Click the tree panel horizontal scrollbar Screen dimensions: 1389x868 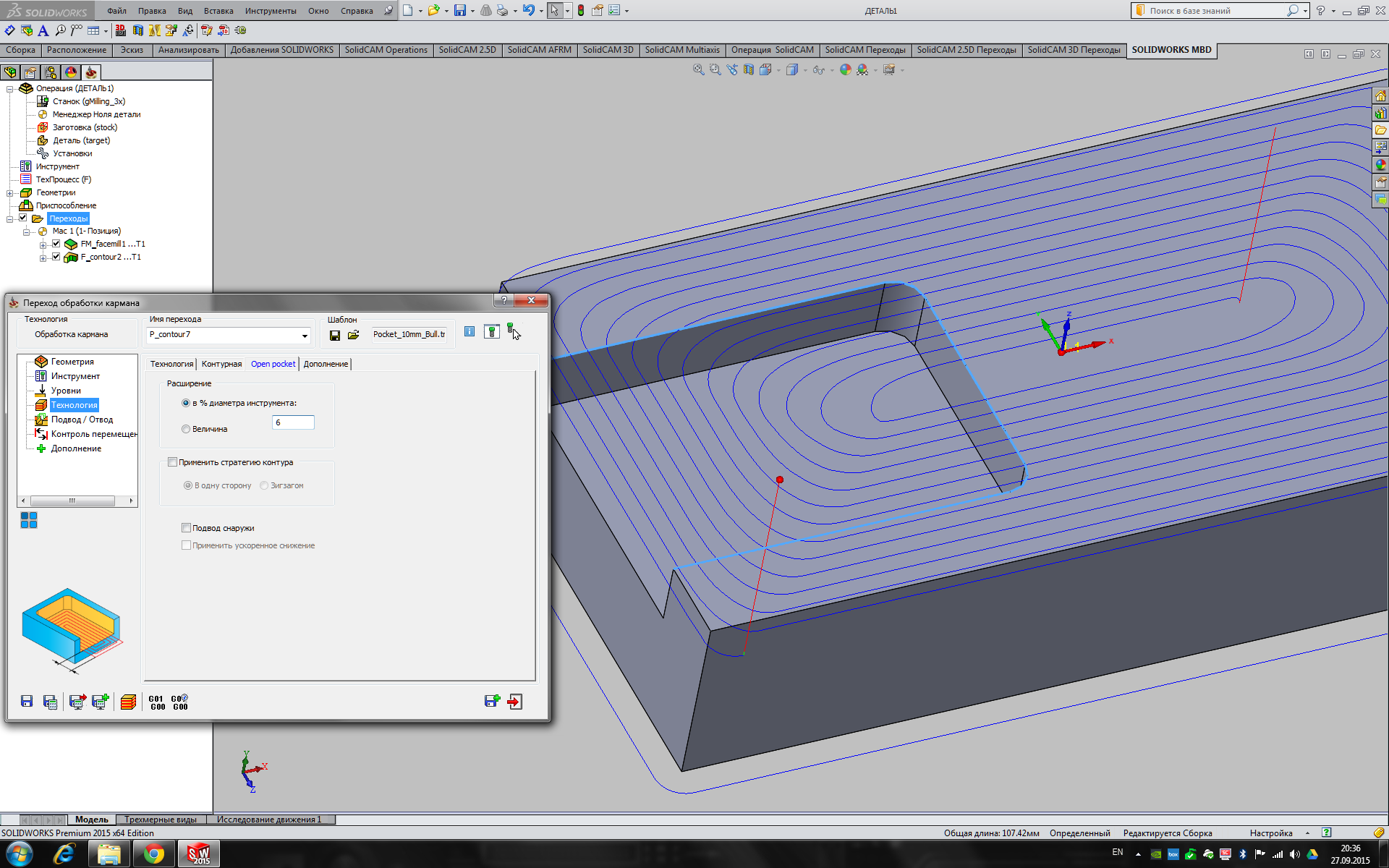pos(72,501)
